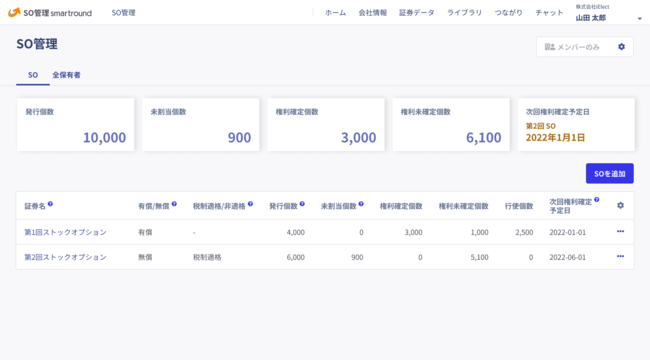Select the SO tab
Image resolution: width=650 pixels, height=360 pixels.
[x=33, y=75]
